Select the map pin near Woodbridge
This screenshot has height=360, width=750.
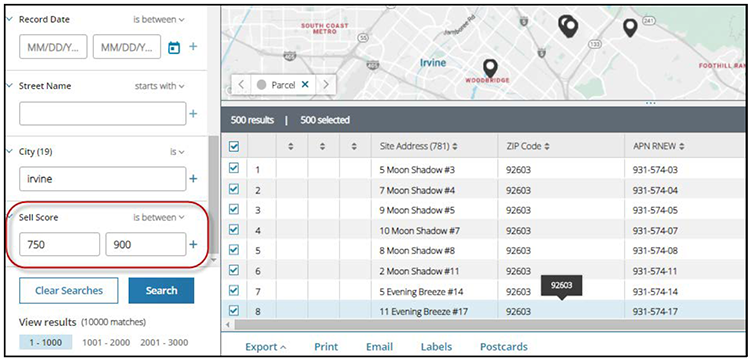(x=490, y=68)
